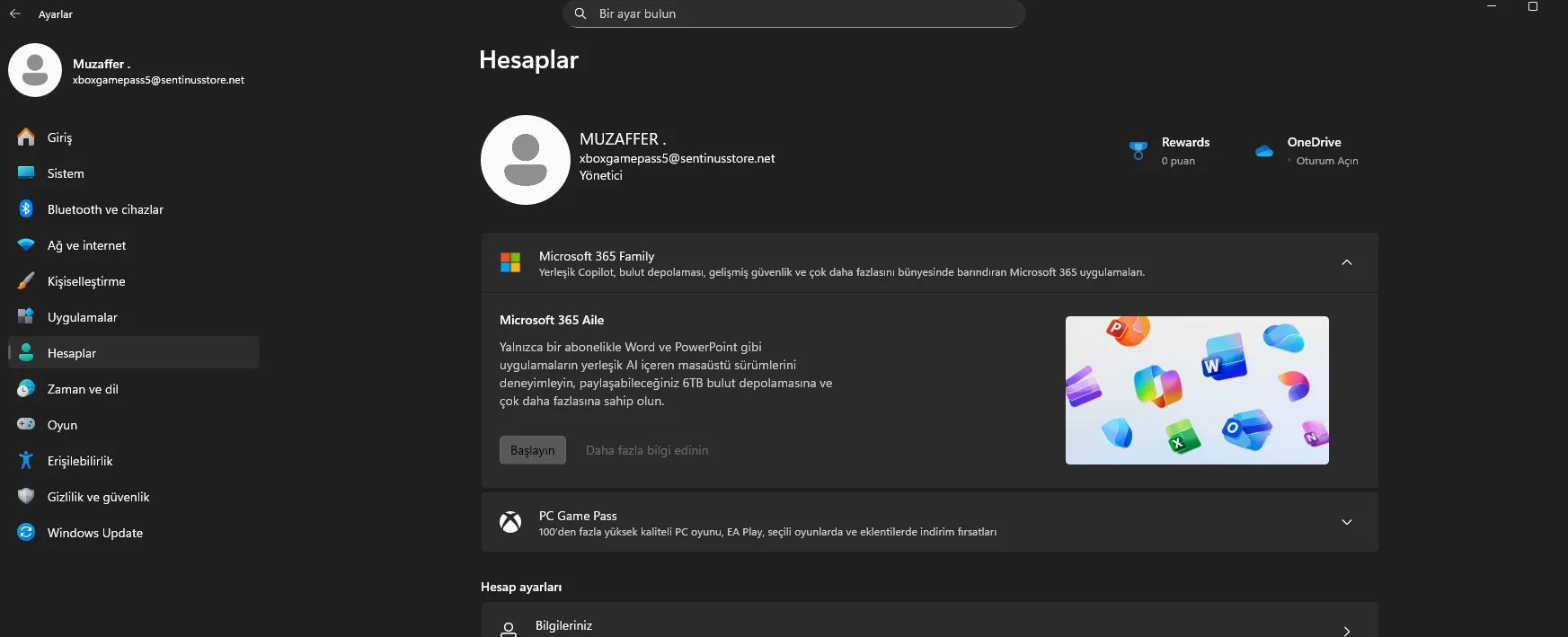Collapse the Microsoft 365 Family section
The image size is (1568, 637).
(x=1347, y=262)
